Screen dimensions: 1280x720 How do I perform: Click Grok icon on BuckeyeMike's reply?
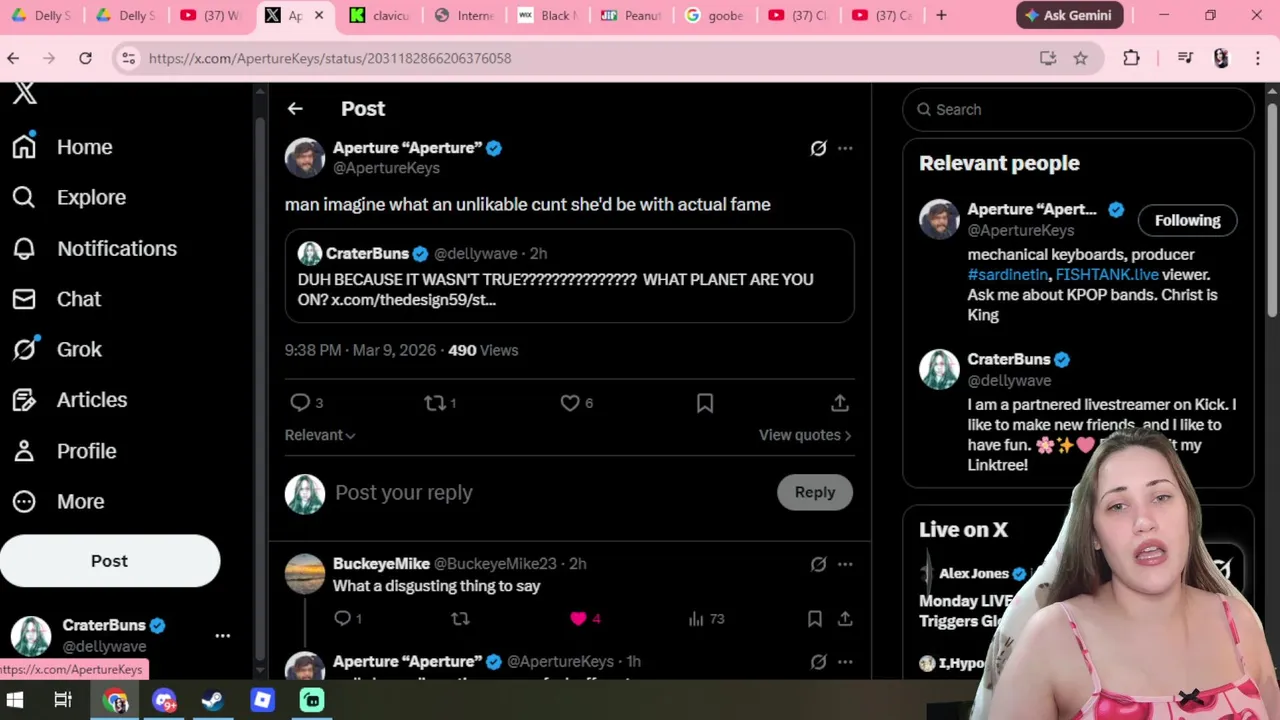[818, 564]
